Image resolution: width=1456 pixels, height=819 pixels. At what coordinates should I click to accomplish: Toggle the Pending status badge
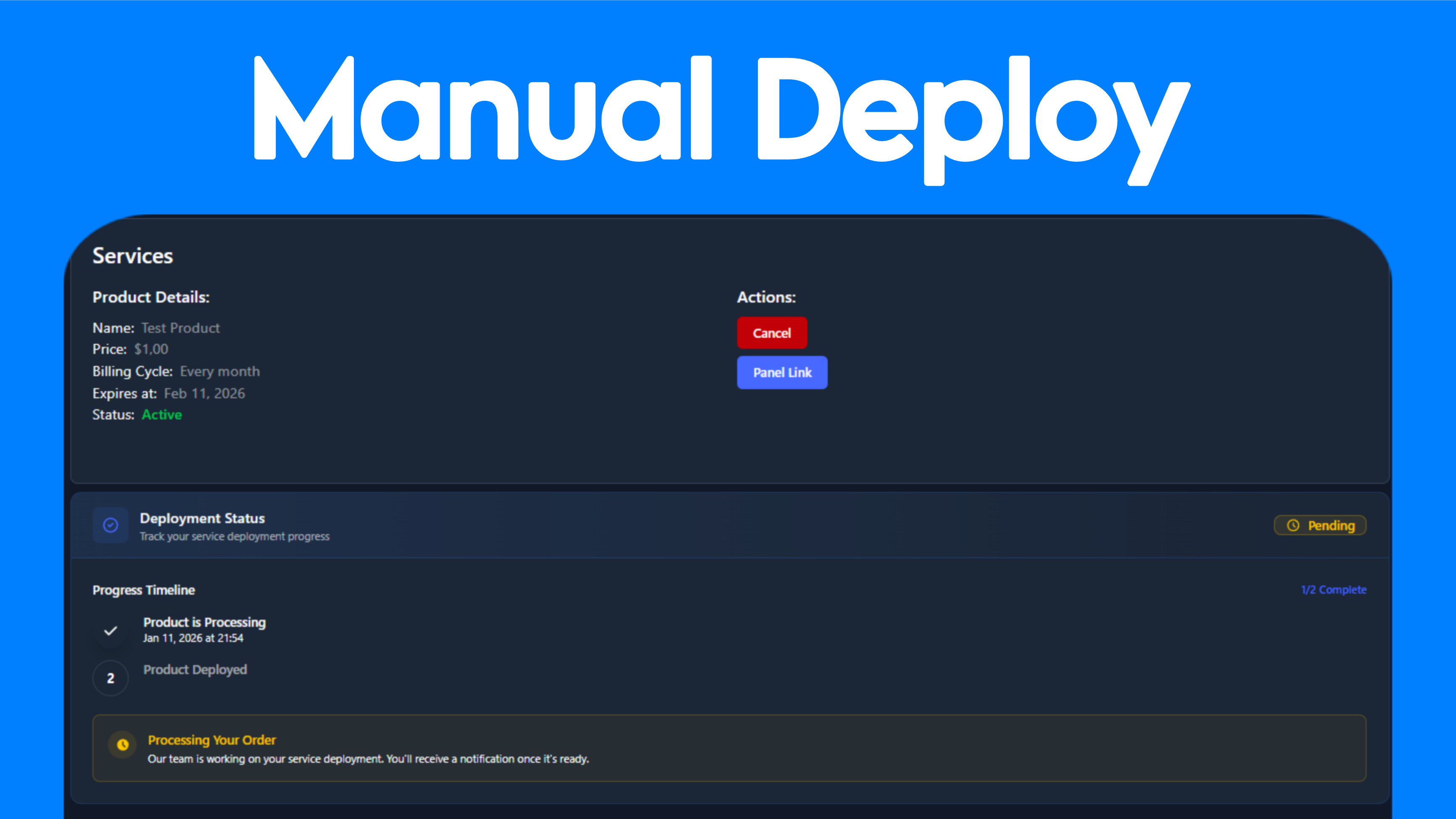[1320, 525]
